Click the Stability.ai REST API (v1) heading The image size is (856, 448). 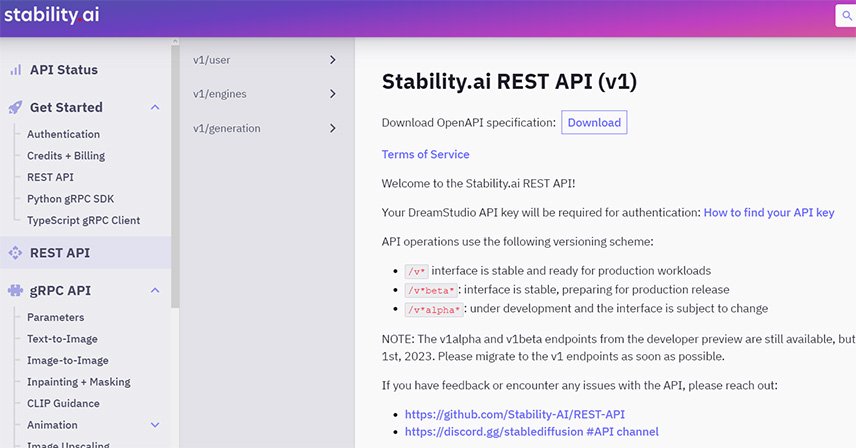click(x=509, y=82)
